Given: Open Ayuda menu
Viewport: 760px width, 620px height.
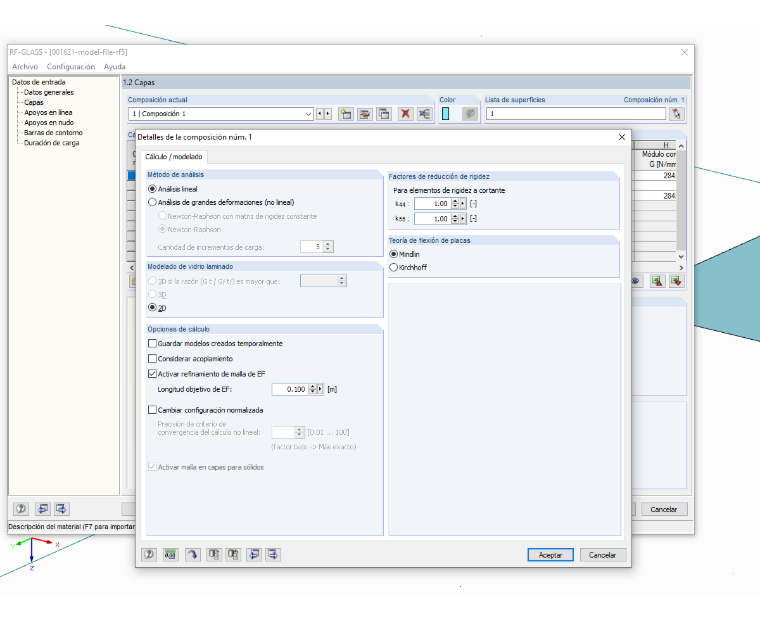Looking at the screenshot, I should 114,66.
